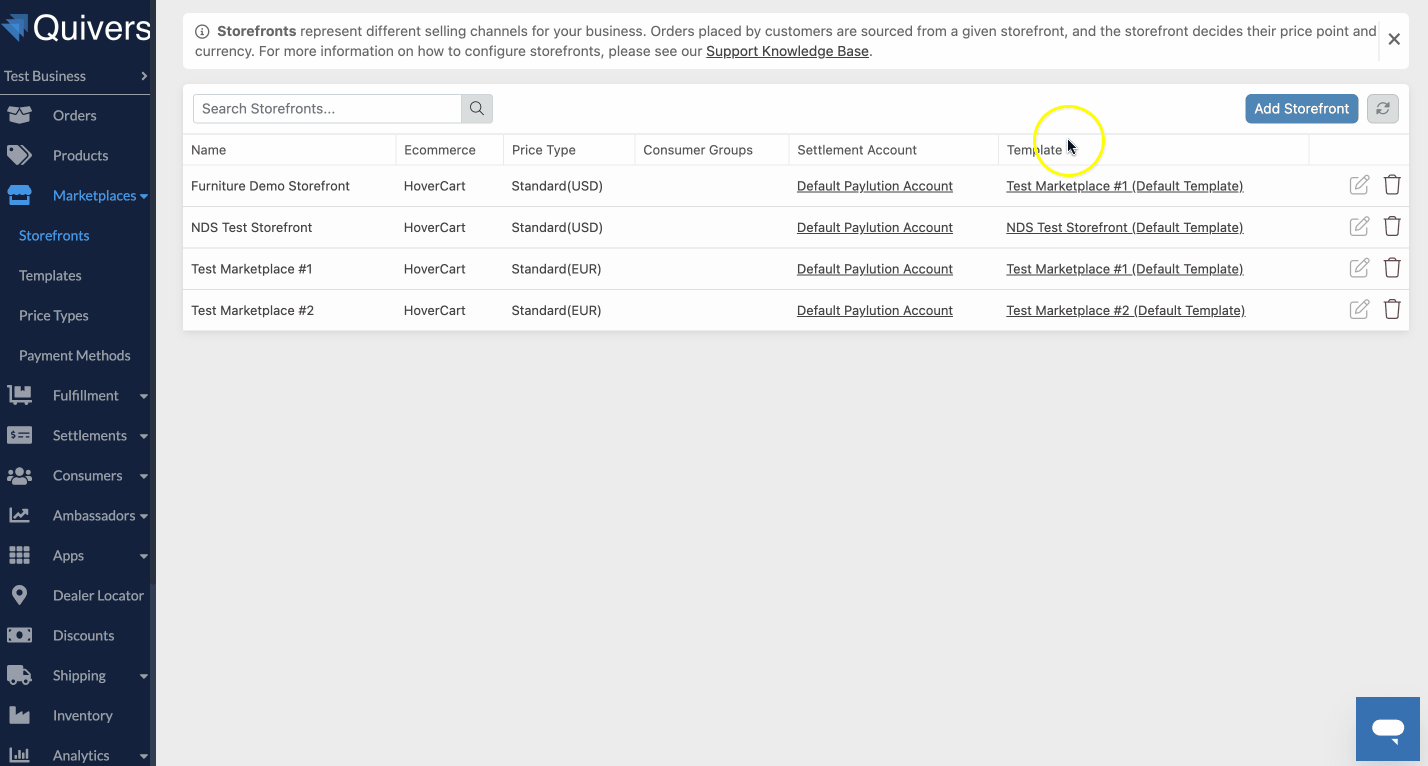Edit Test Marketplace #2 via pencil icon
This screenshot has height=766, width=1428.
1359,310
